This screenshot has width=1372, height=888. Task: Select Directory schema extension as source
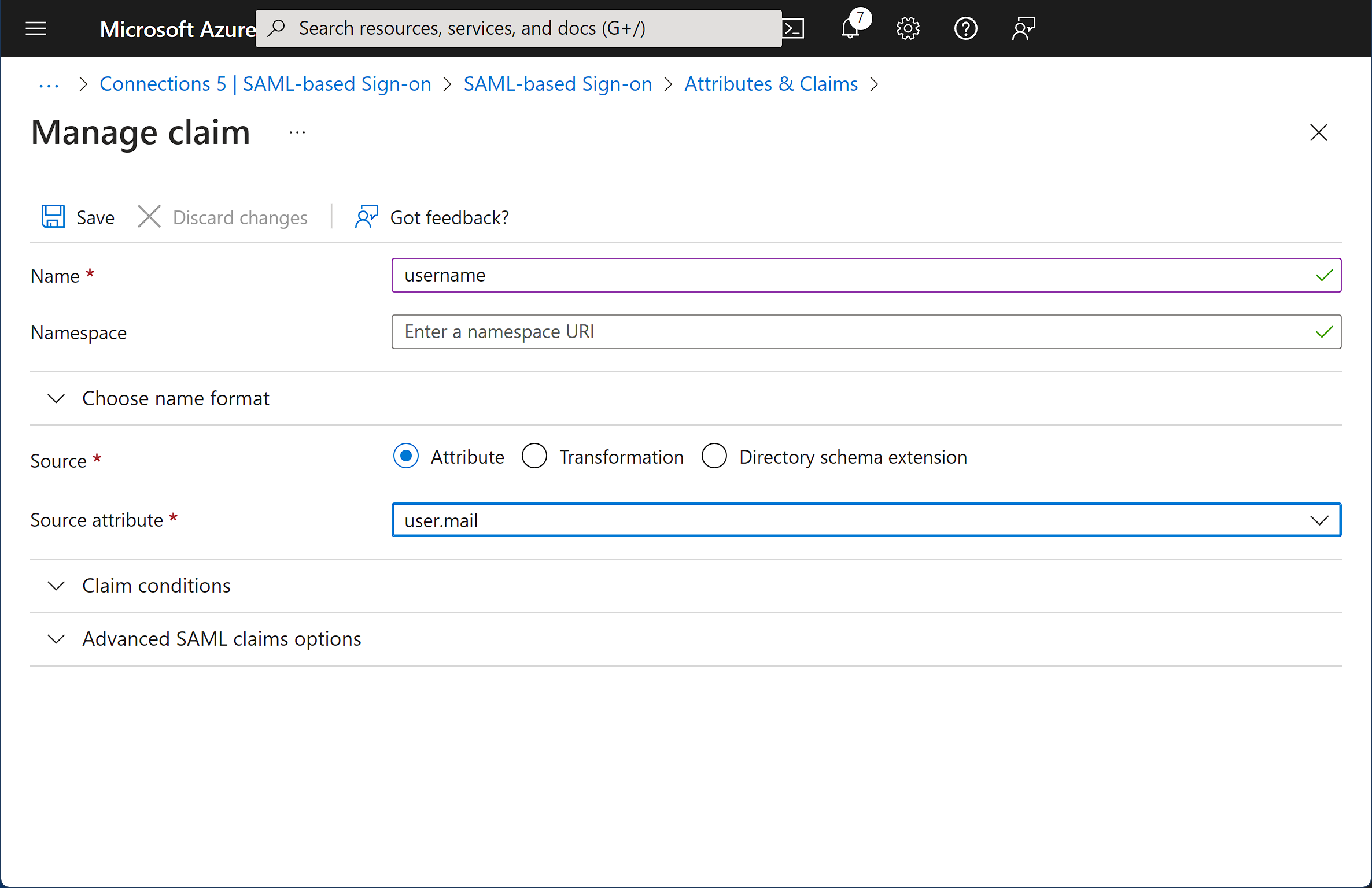click(714, 456)
